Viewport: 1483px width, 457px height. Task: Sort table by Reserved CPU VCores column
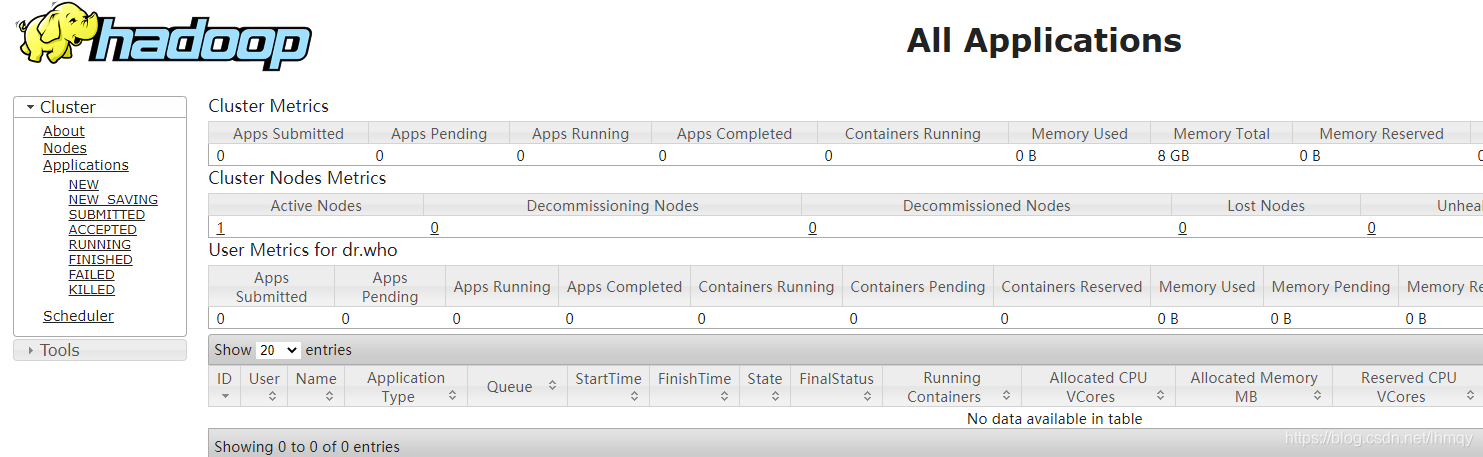[x=1408, y=386]
